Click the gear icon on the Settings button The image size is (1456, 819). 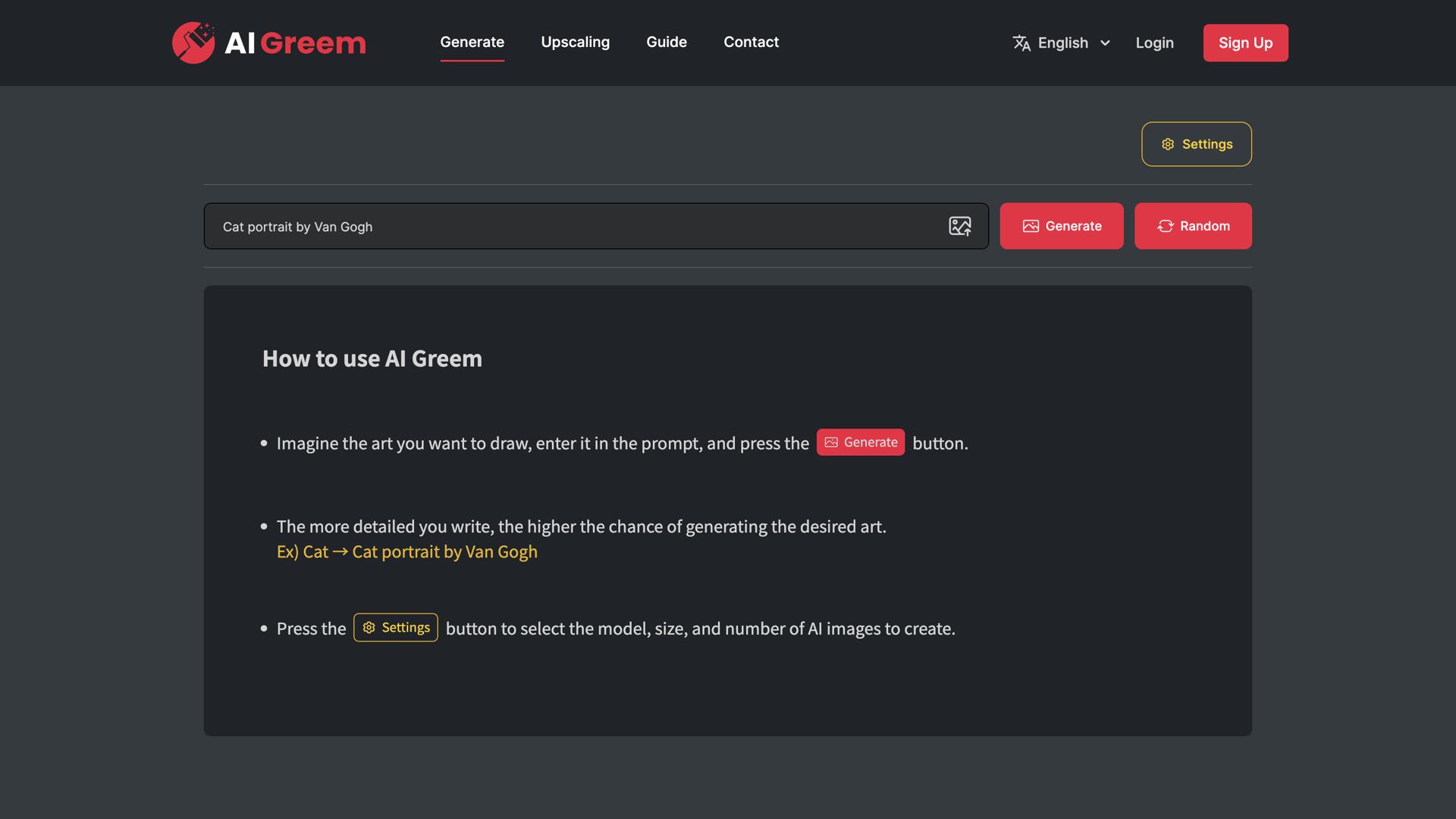(x=1168, y=143)
